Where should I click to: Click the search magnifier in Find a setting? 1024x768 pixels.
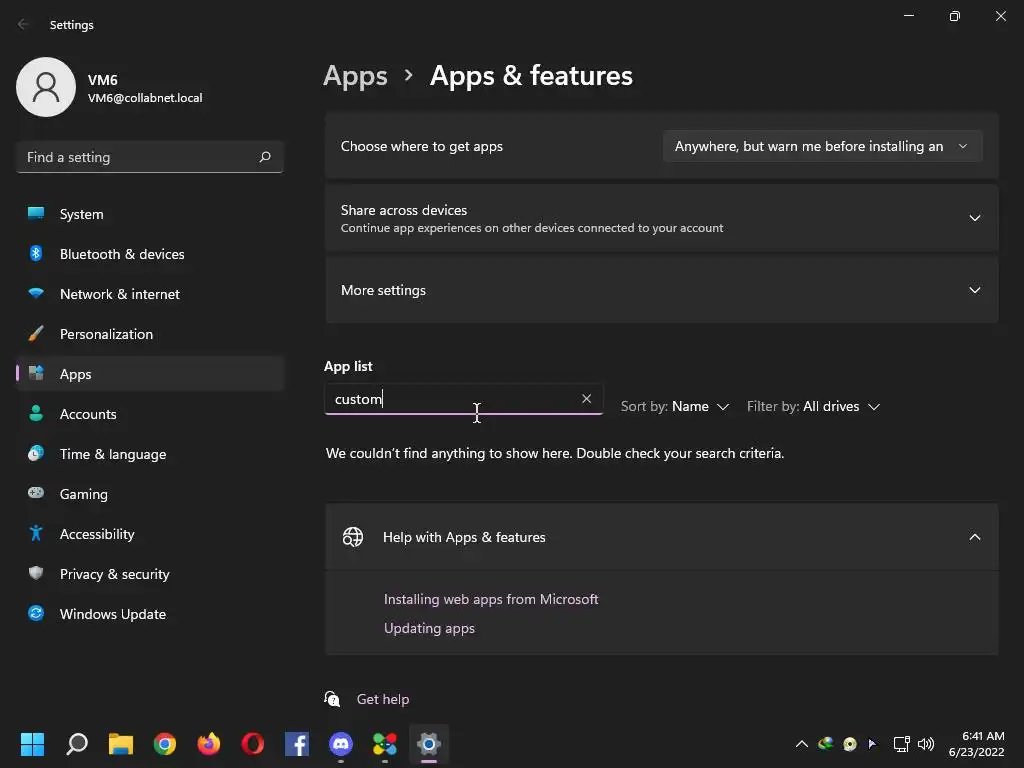tap(265, 157)
